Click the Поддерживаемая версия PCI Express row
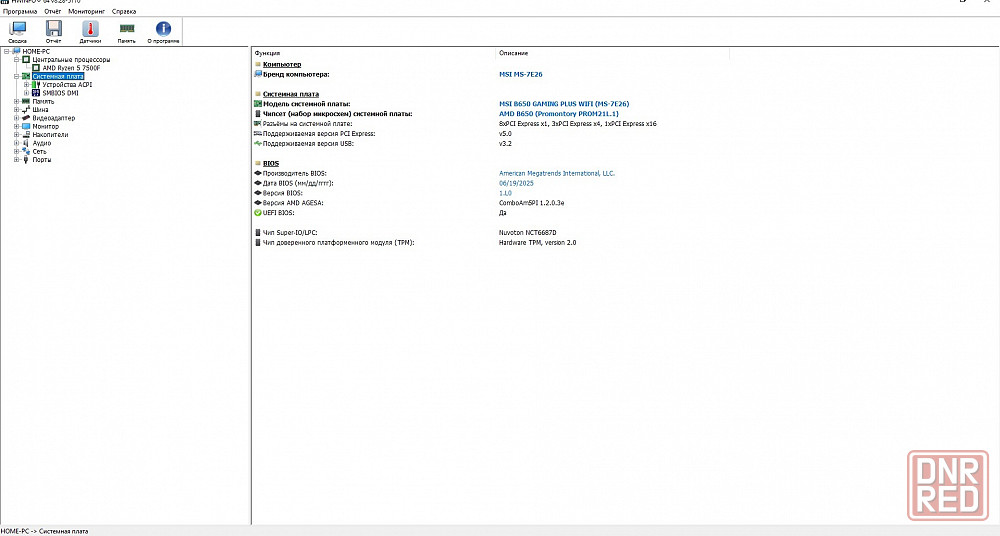 383,133
